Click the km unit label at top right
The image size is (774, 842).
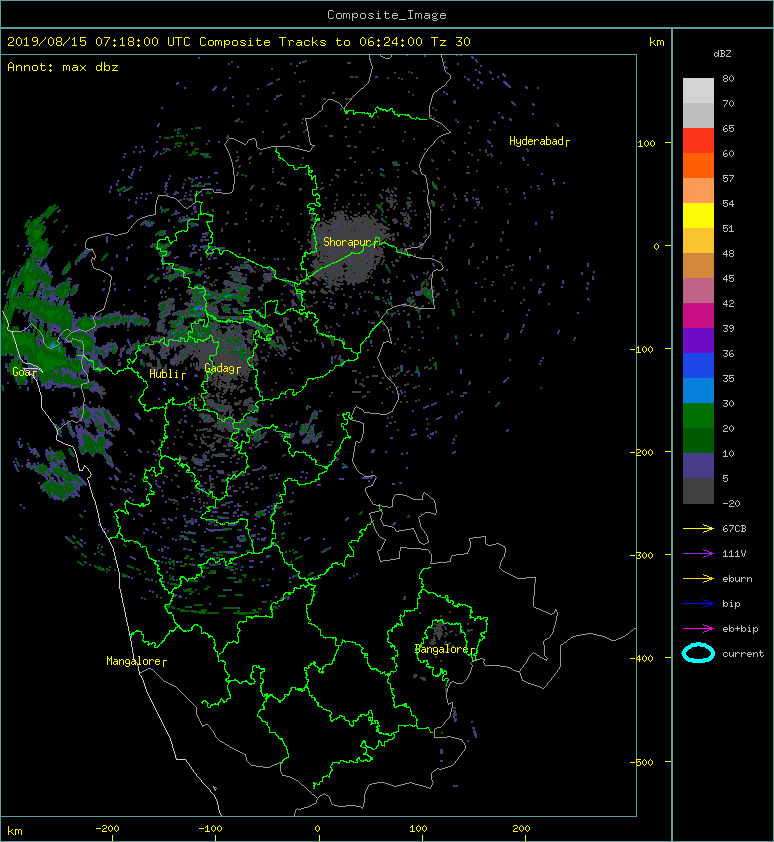pyautogui.click(x=656, y=42)
